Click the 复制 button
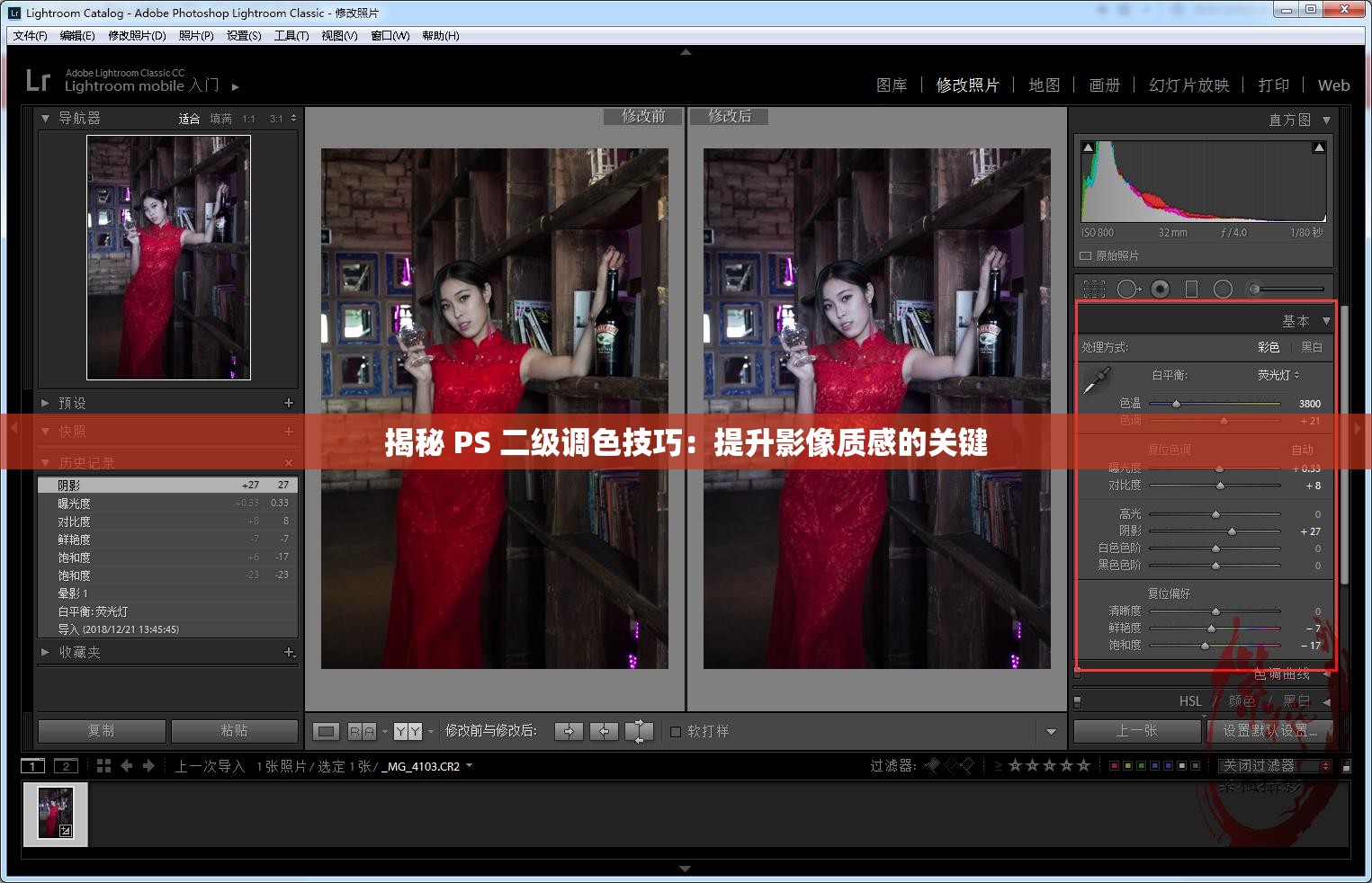This screenshot has height=883, width=1372. pos(102,731)
